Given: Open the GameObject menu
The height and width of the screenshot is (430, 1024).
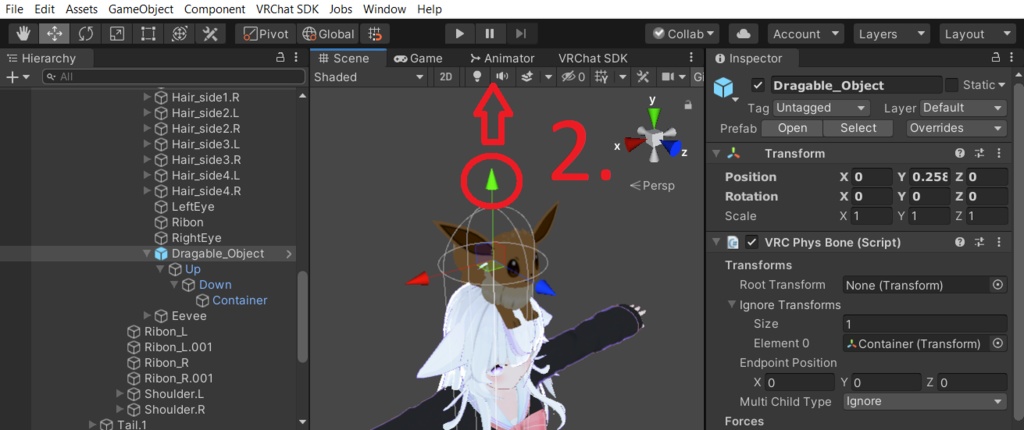Looking at the screenshot, I should pos(141,9).
